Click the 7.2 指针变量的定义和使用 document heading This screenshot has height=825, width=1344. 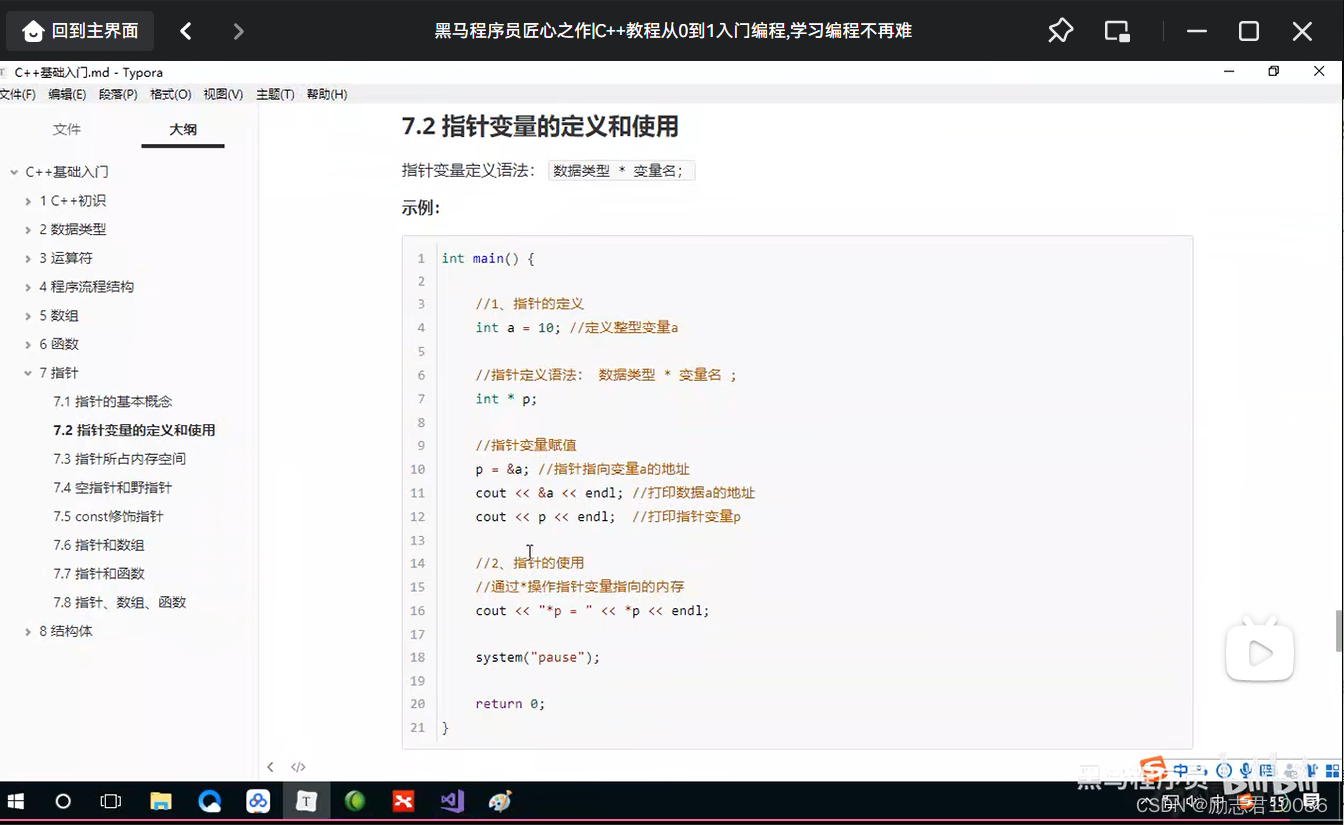(540, 127)
